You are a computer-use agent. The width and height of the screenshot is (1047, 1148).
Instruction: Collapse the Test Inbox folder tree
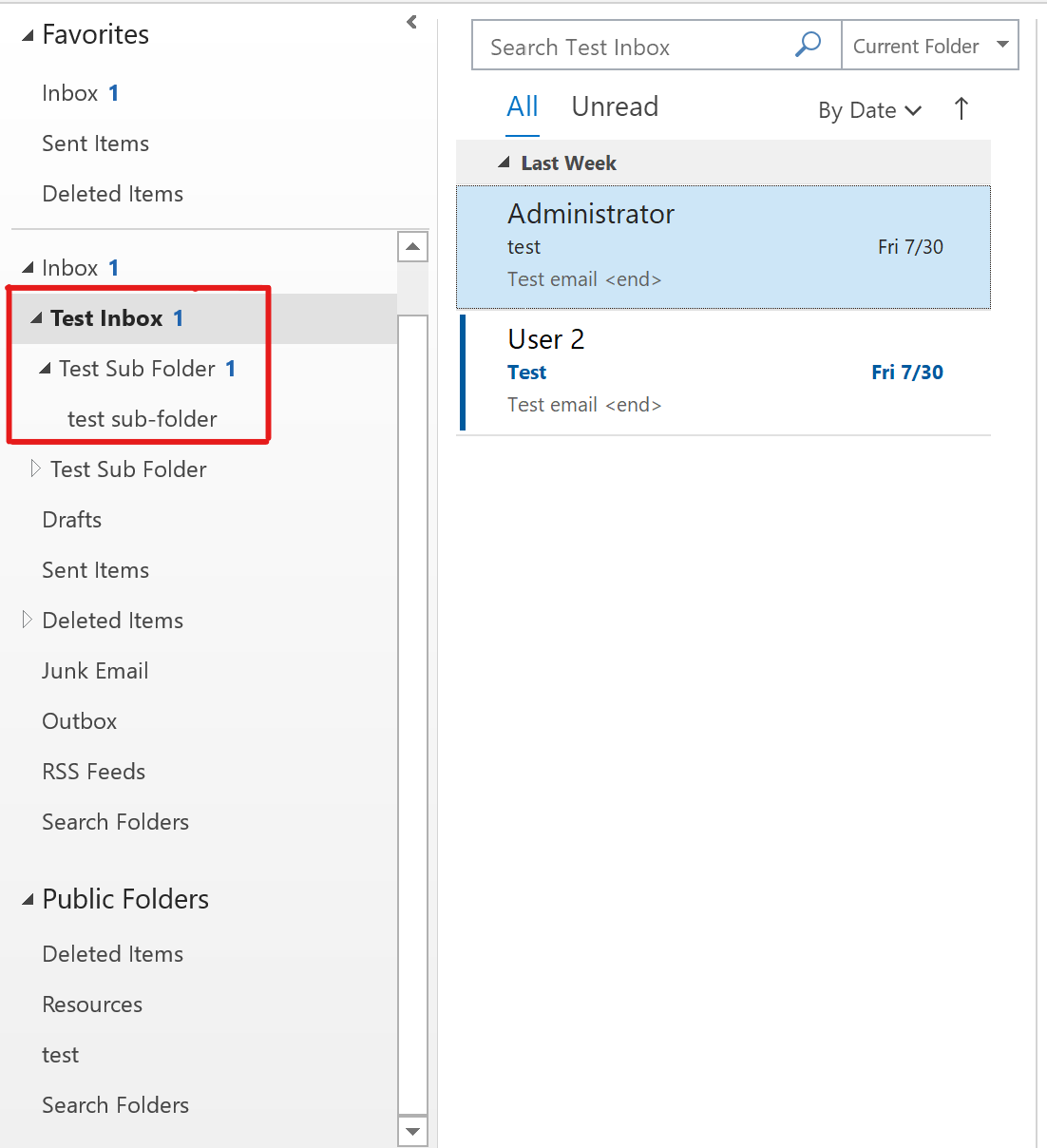(x=36, y=318)
